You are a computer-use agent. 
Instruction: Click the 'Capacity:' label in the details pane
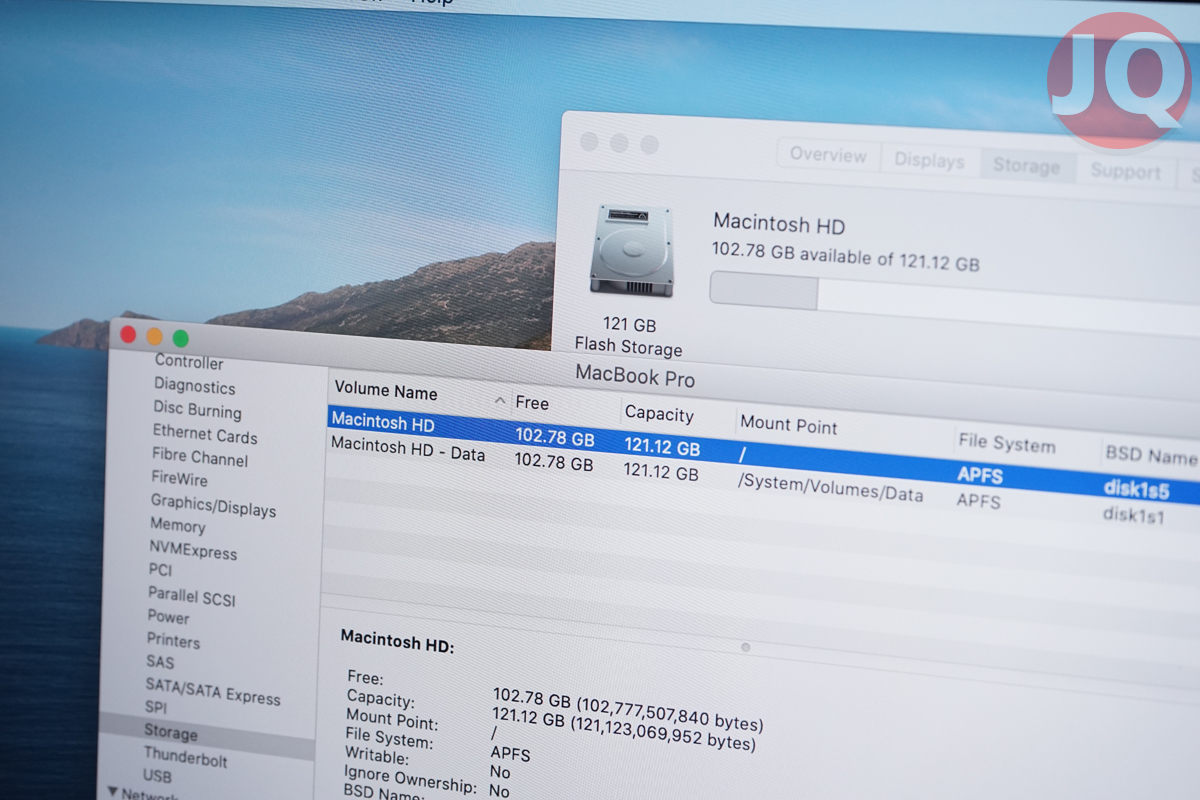[x=380, y=699]
